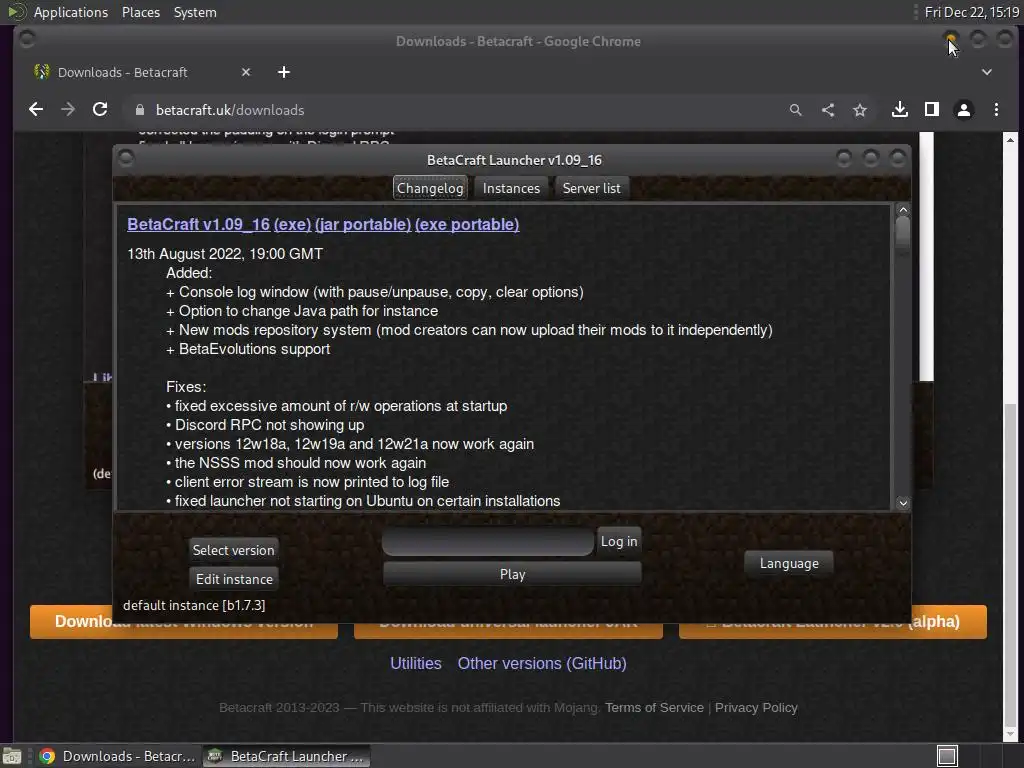
Task: Reload the betacraft.uk page
Action: pos(100,110)
